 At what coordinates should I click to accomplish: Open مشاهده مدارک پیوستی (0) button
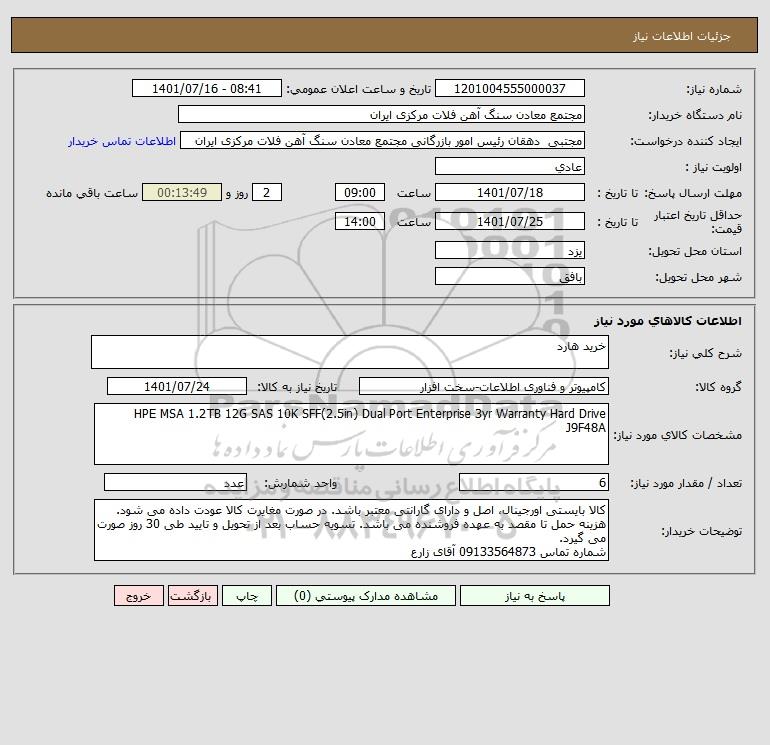pyautogui.click(x=366, y=596)
